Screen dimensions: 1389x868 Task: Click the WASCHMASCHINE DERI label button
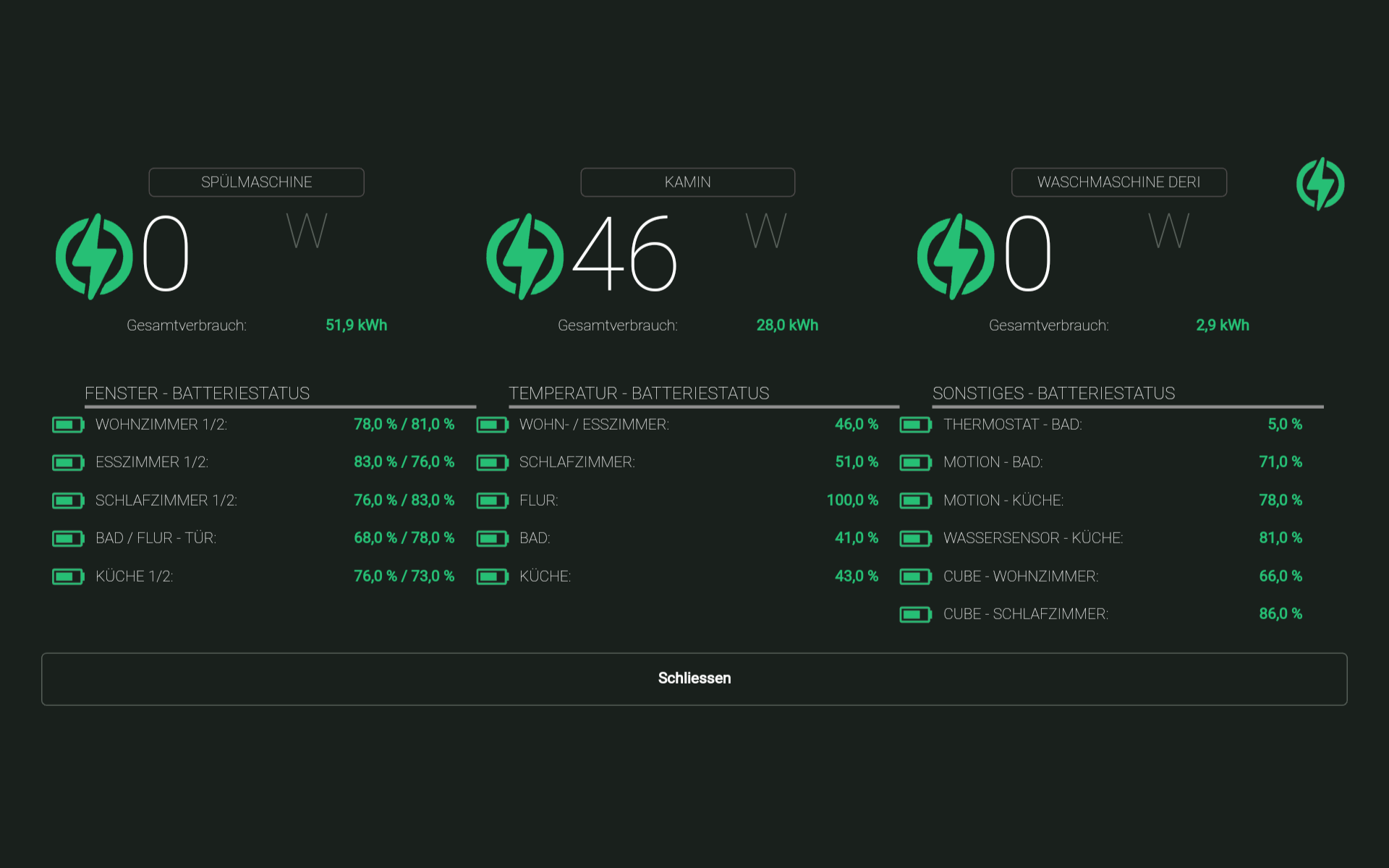pyautogui.click(x=1118, y=182)
